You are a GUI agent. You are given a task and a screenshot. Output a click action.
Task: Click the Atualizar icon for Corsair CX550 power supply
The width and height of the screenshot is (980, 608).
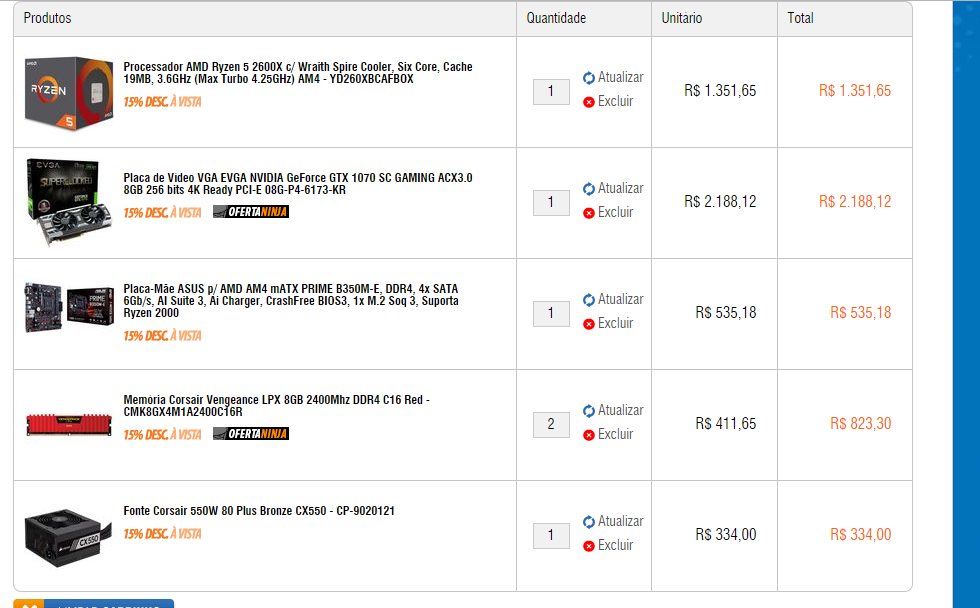(x=589, y=522)
